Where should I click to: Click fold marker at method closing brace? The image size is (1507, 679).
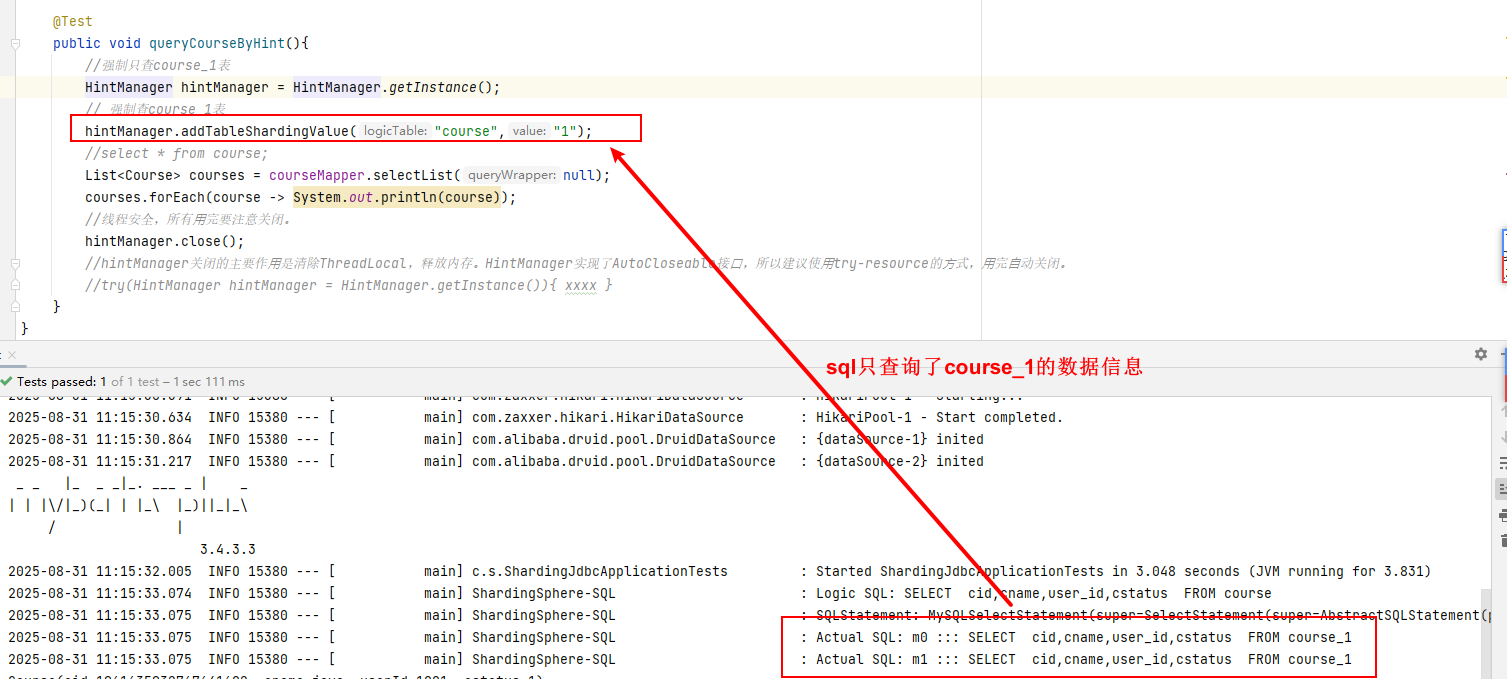click(15, 307)
